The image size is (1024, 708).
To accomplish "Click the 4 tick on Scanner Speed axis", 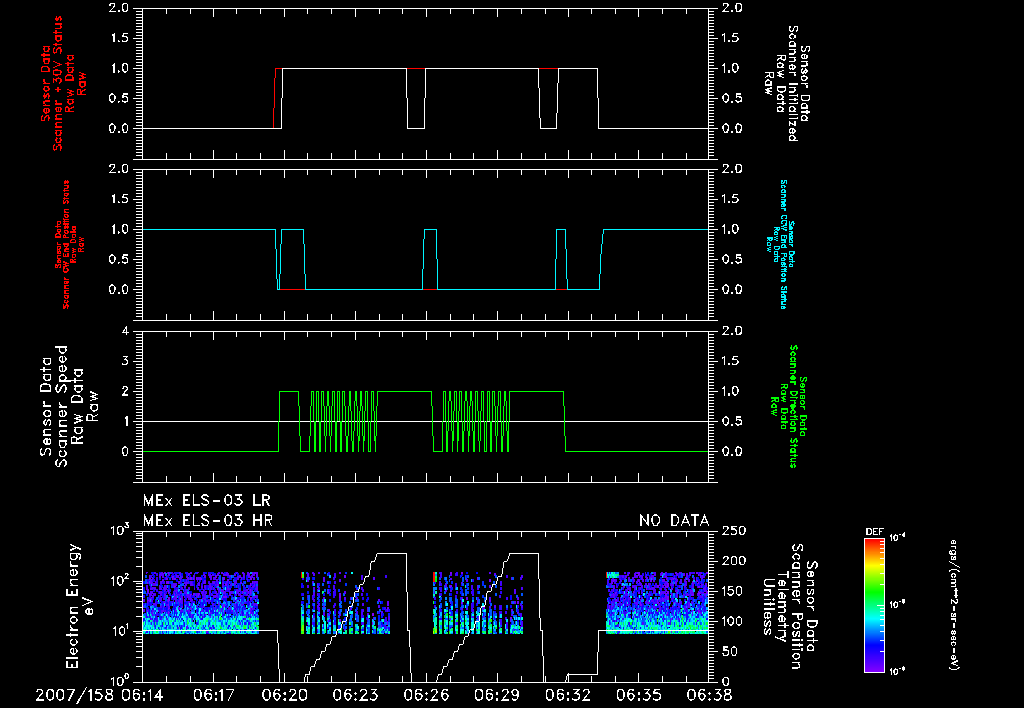I will (125, 331).
